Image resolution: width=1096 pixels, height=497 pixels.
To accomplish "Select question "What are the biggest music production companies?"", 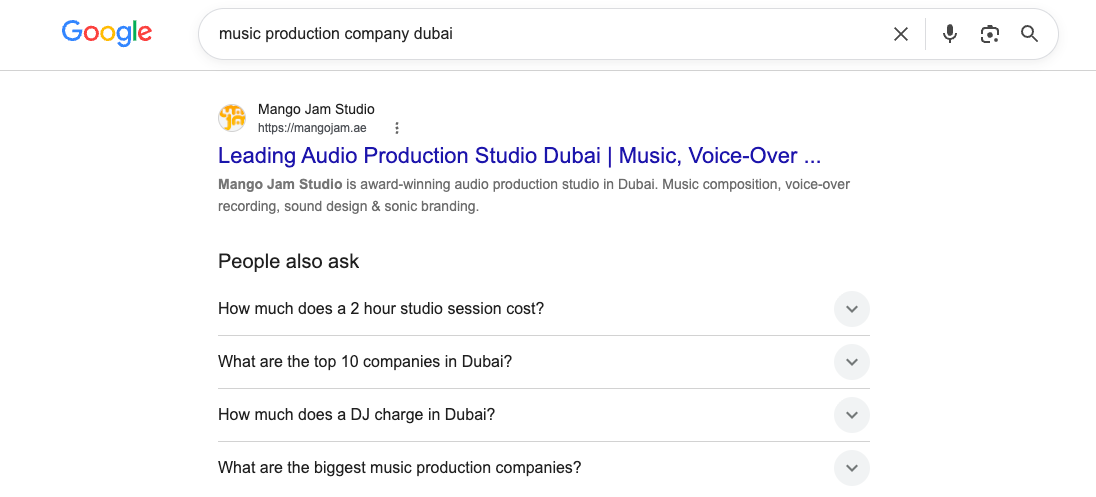I will pyautogui.click(x=399, y=468).
